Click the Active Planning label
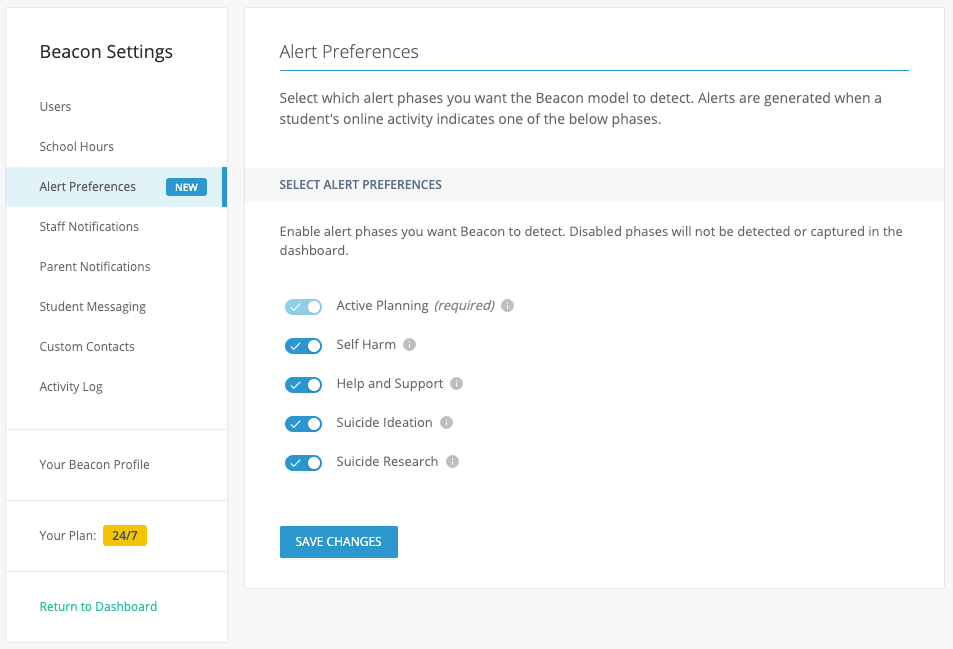Screen dimensions: 953x649 [382, 306]
